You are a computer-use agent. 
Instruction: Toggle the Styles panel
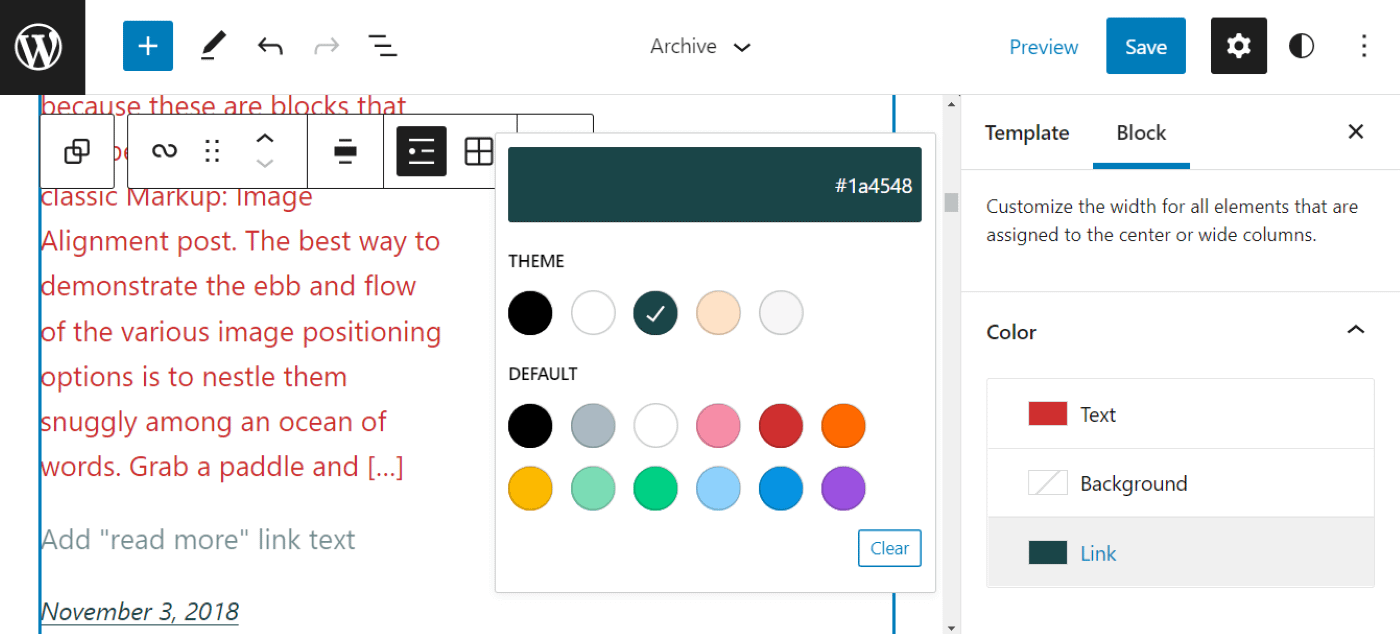pyautogui.click(x=1301, y=46)
